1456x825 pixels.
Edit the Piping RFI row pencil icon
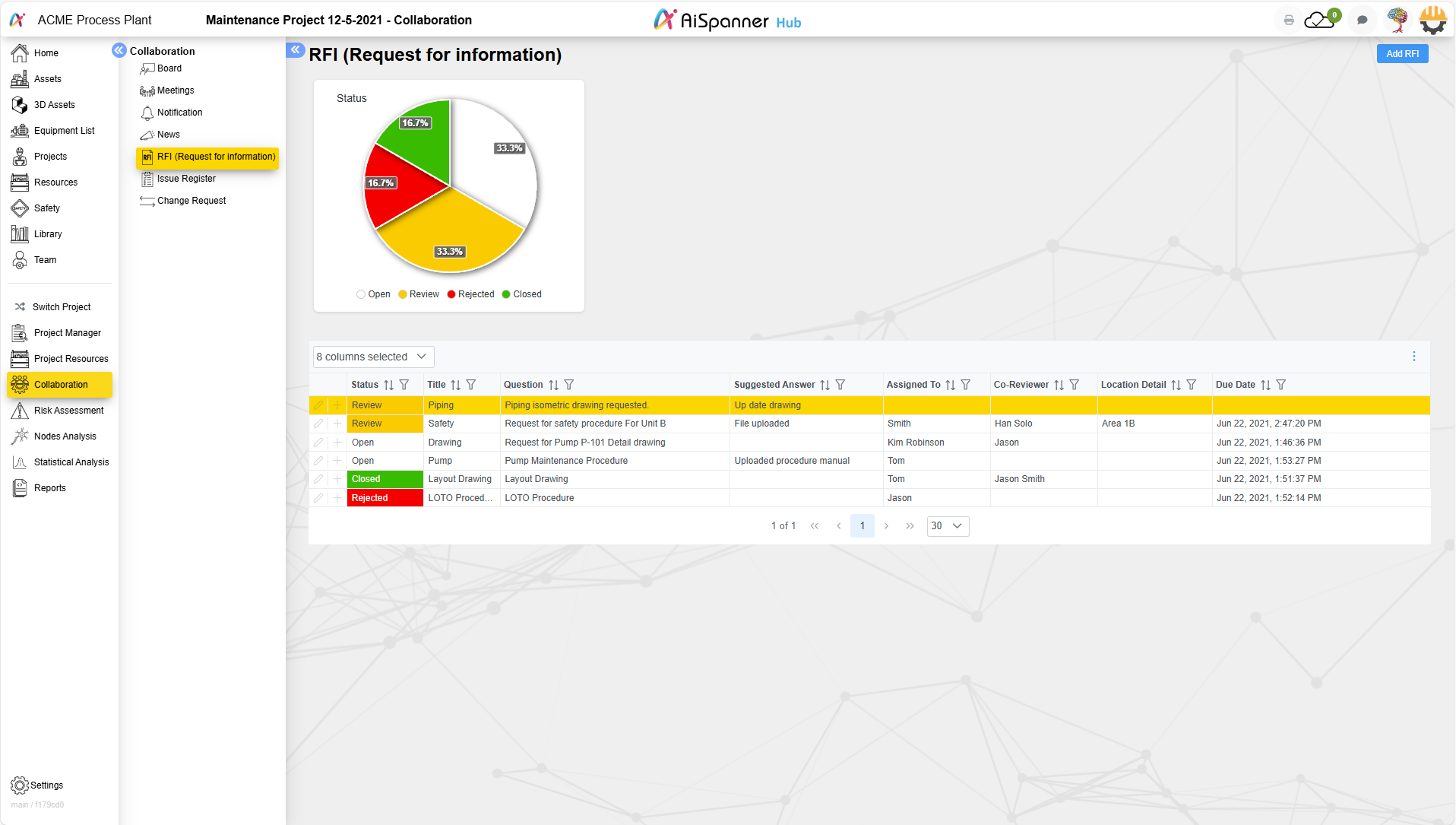[318, 405]
